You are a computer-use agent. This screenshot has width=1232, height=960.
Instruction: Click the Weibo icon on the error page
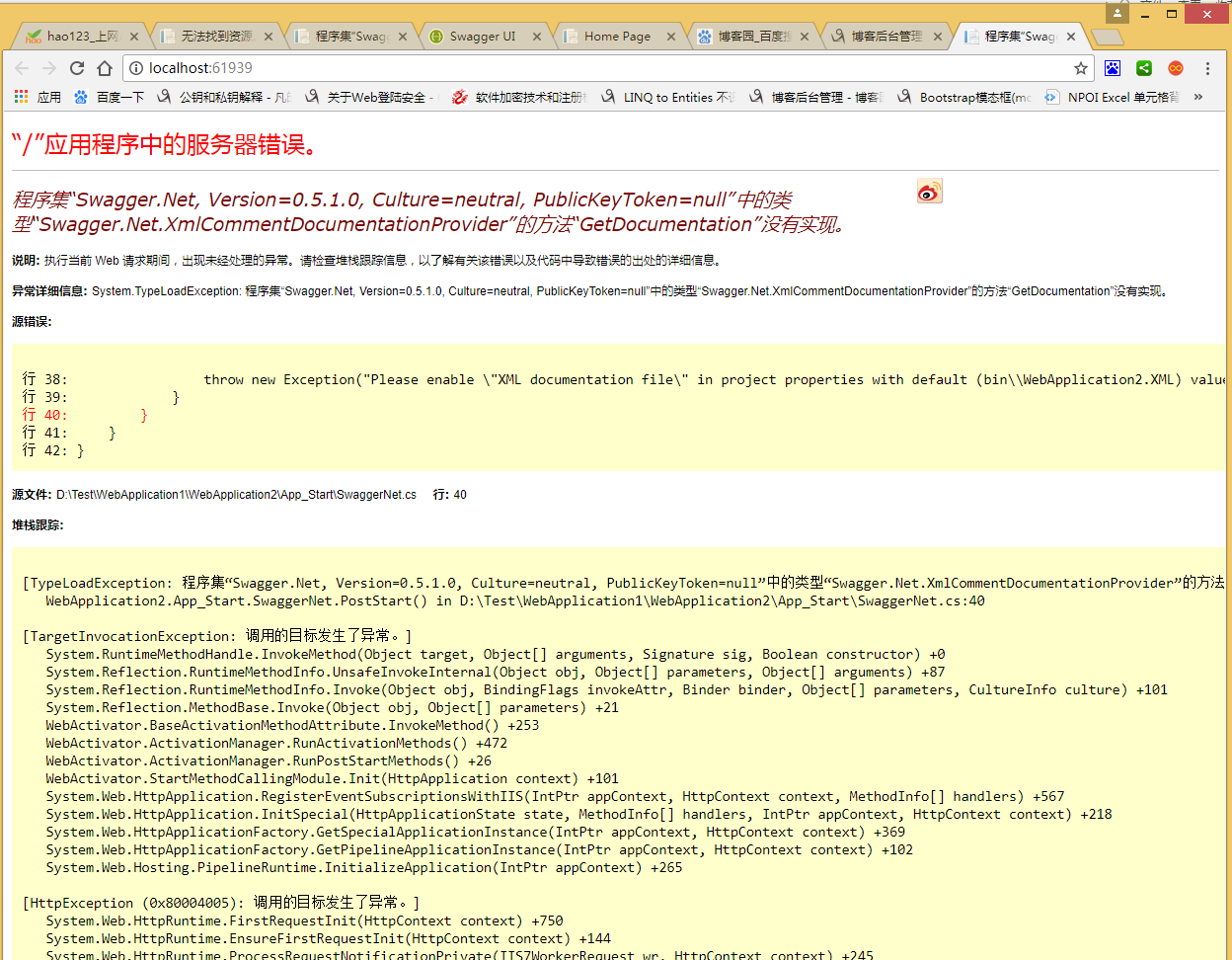click(x=929, y=191)
